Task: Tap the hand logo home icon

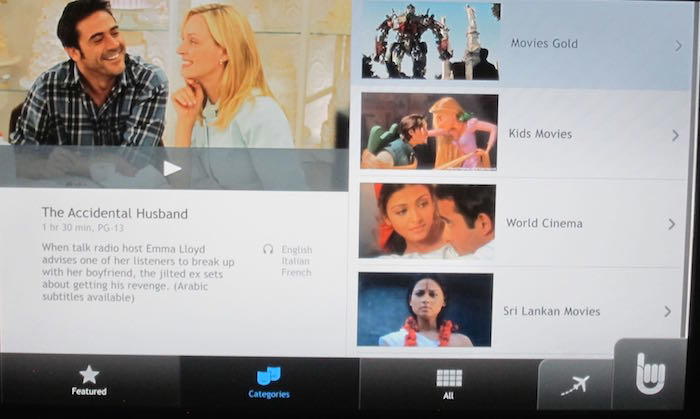Action: [650, 374]
